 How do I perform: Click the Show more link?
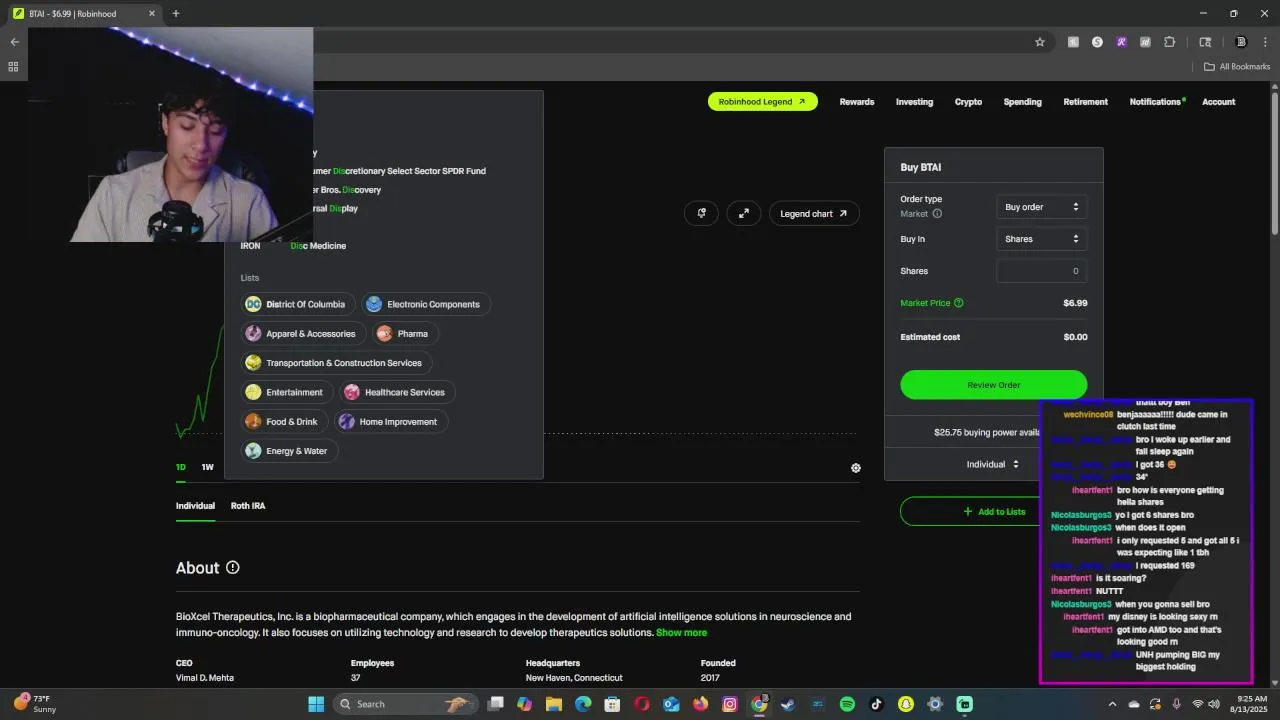(x=681, y=633)
